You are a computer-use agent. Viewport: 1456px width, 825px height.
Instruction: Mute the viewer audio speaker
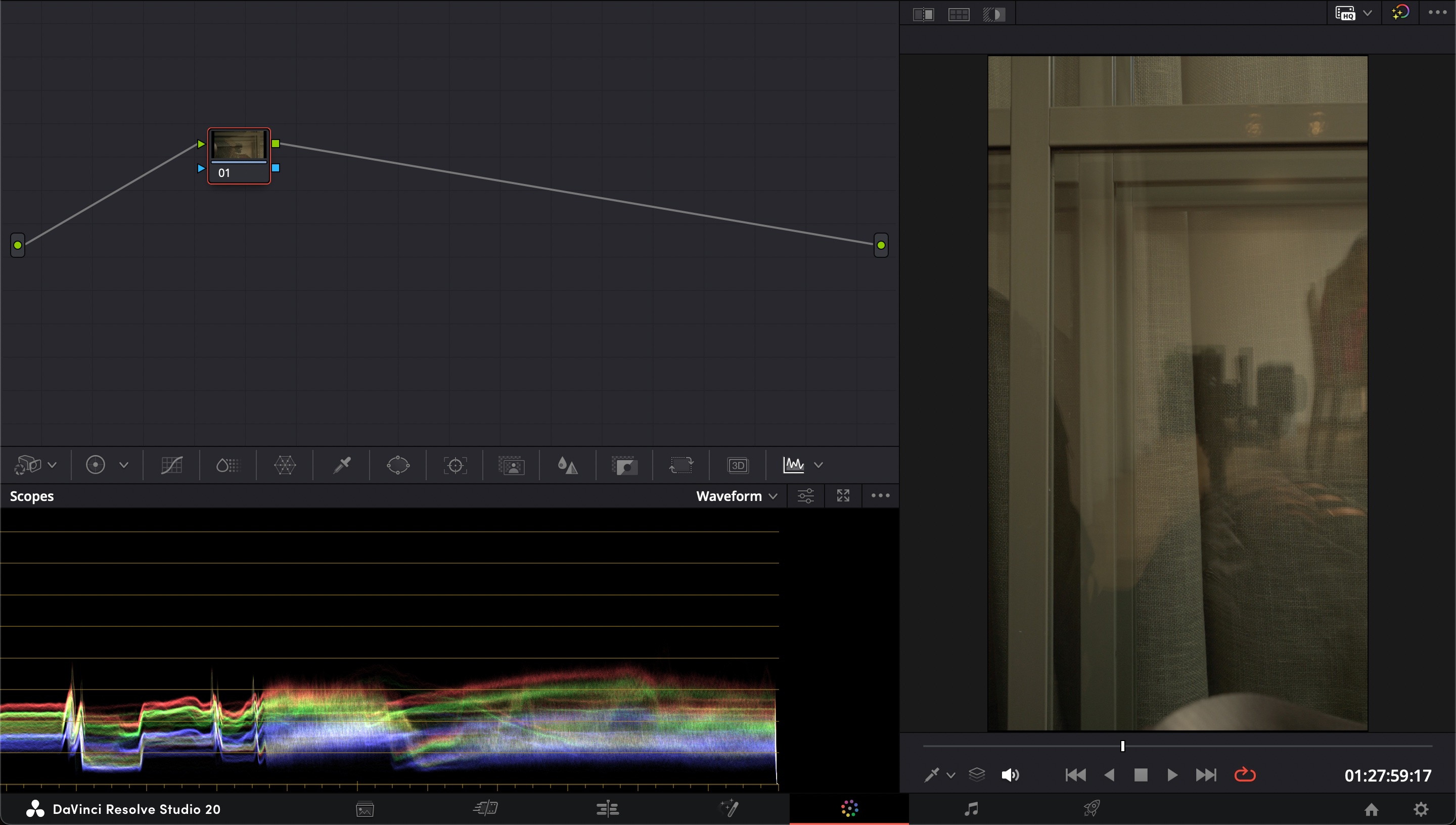pyautogui.click(x=1010, y=774)
